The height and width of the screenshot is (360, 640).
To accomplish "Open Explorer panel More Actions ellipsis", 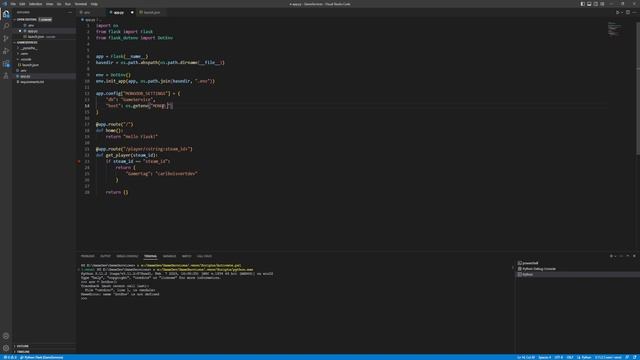I will point(70,13).
